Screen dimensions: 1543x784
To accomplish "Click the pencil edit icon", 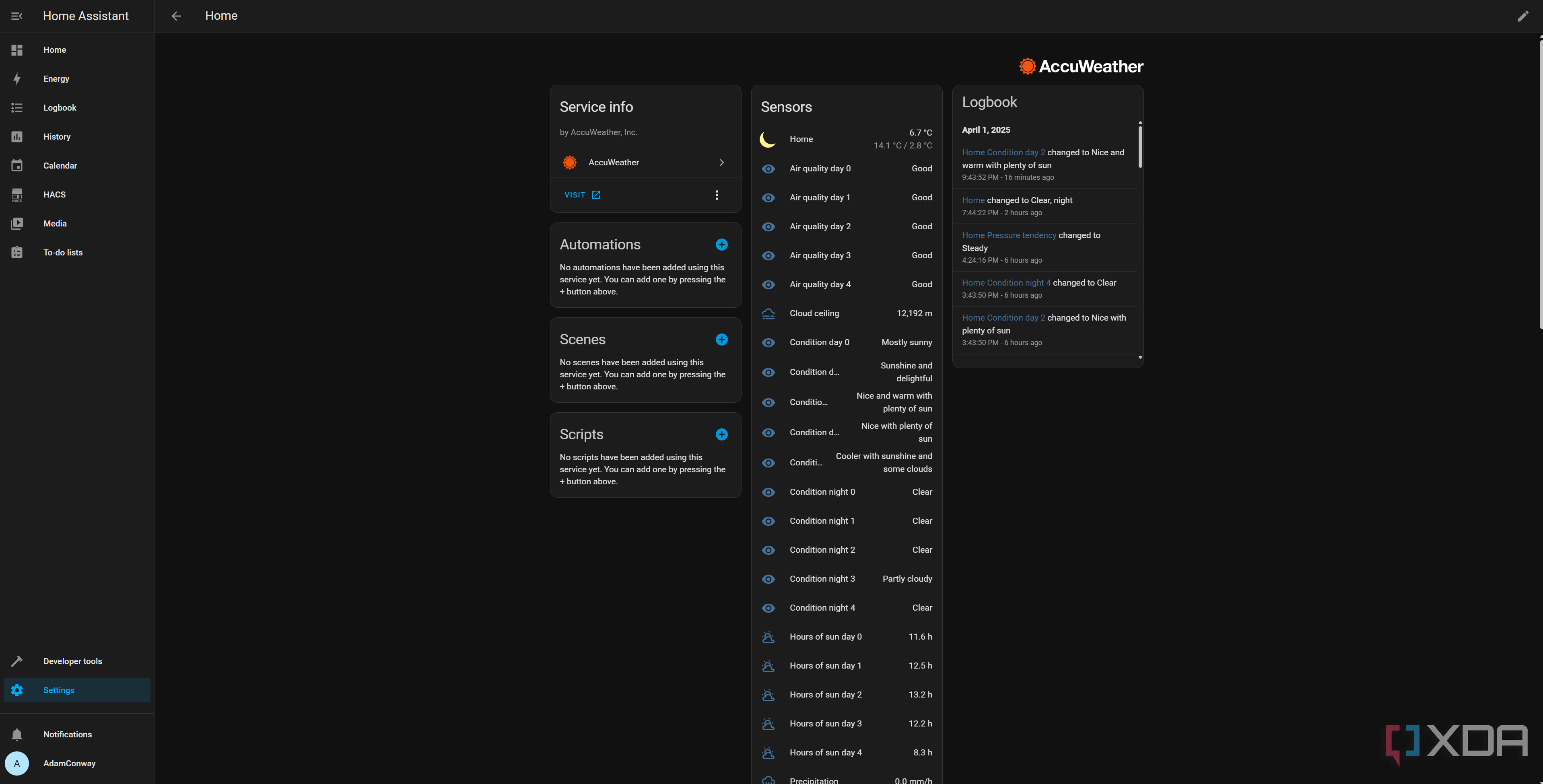I will tap(1522, 16).
